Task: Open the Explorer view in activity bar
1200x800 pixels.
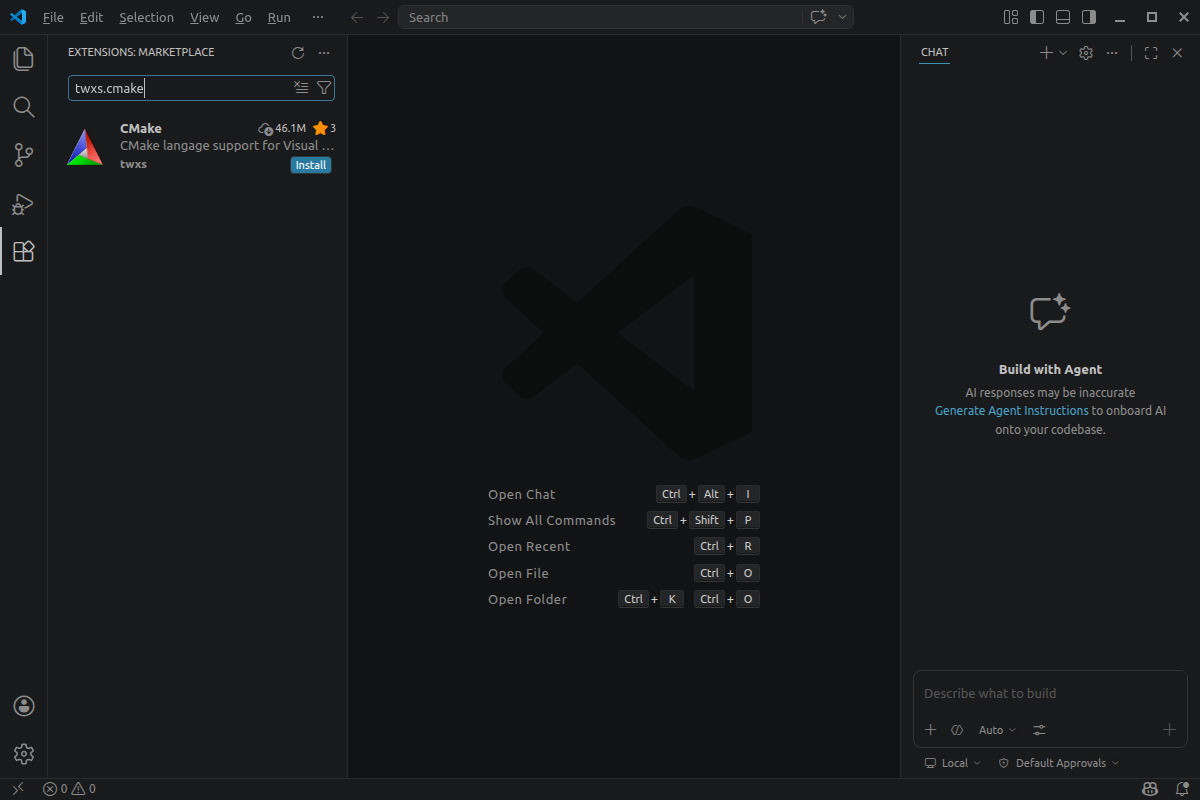Action: click(x=23, y=59)
